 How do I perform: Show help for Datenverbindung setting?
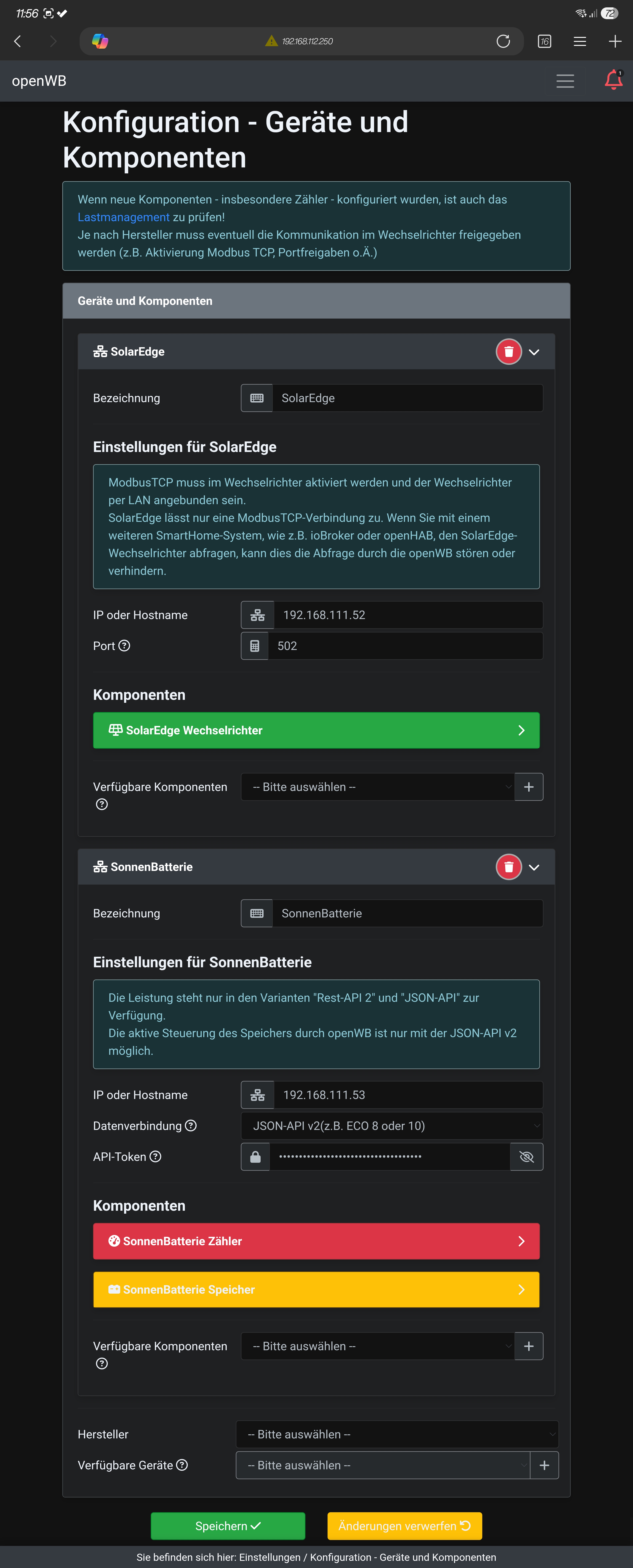tap(191, 1126)
